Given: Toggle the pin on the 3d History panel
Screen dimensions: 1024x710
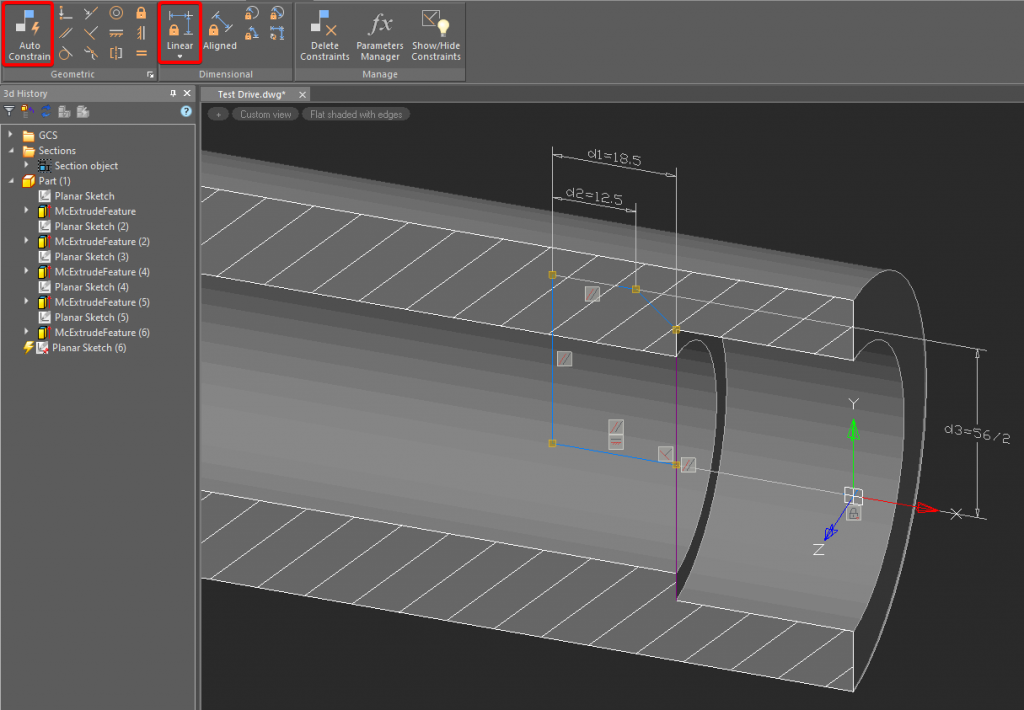Looking at the screenshot, I should [173, 93].
